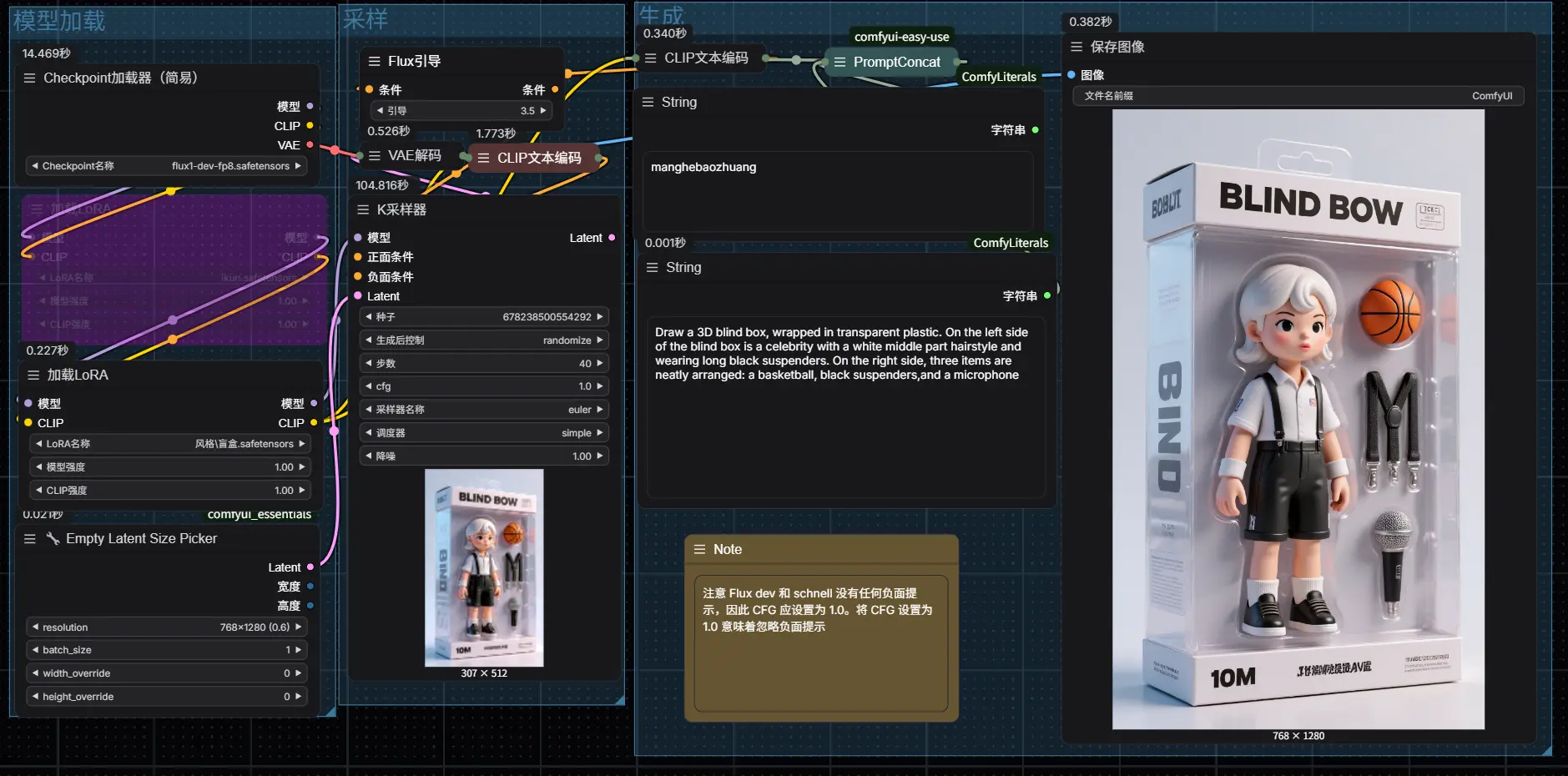Click the Flux引导 node menu icon
This screenshot has height=776, width=1568.
(375, 62)
